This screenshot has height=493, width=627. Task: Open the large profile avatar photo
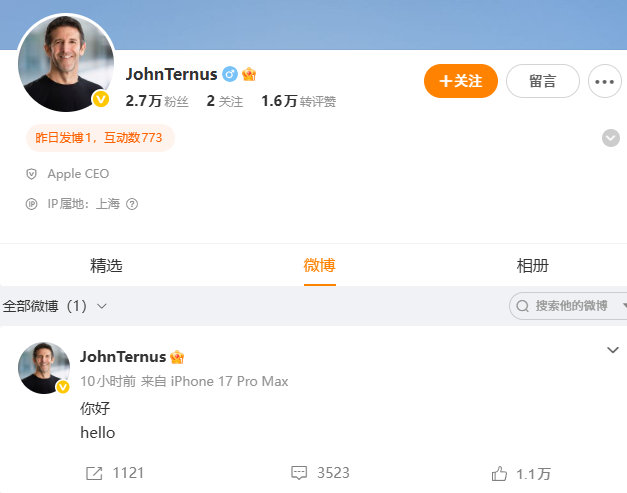(x=66, y=63)
